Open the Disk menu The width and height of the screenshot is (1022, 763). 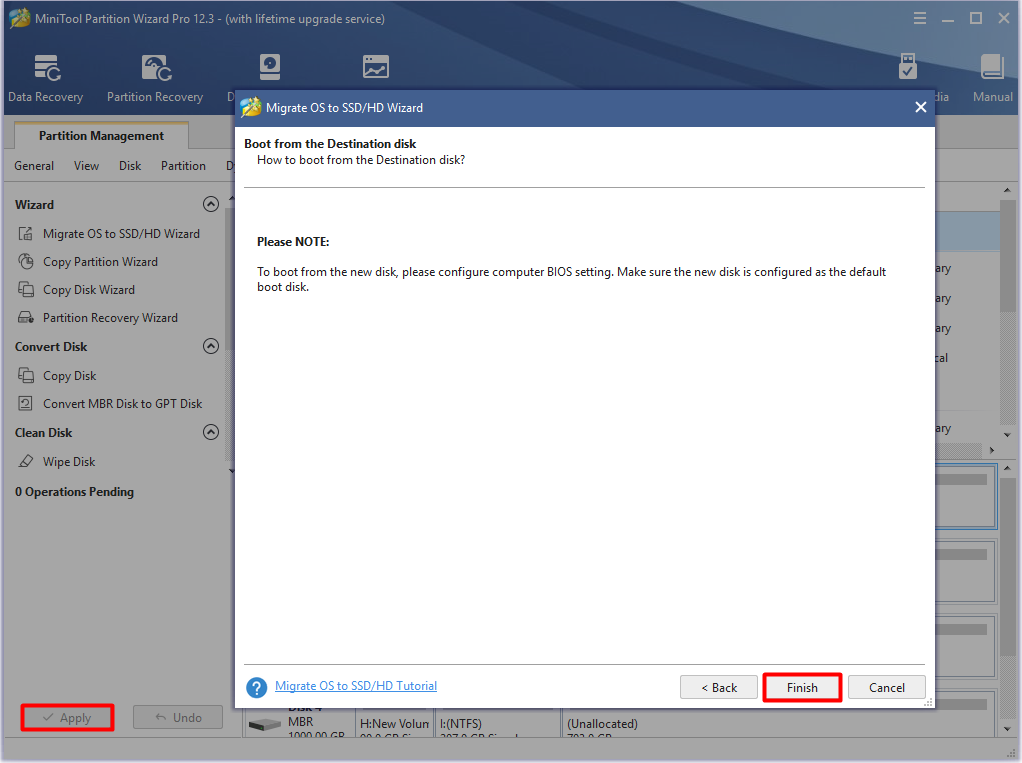(x=130, y=166)
